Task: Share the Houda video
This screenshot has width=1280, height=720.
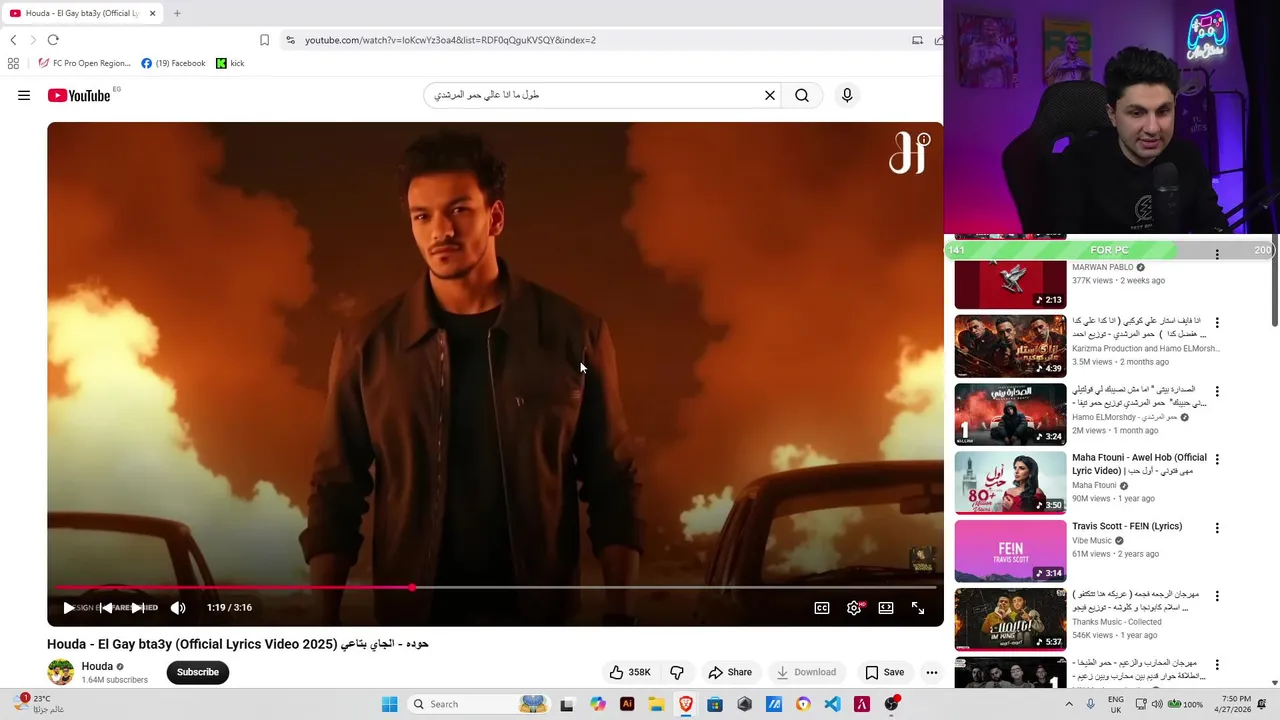Action: tap(730, 672)
